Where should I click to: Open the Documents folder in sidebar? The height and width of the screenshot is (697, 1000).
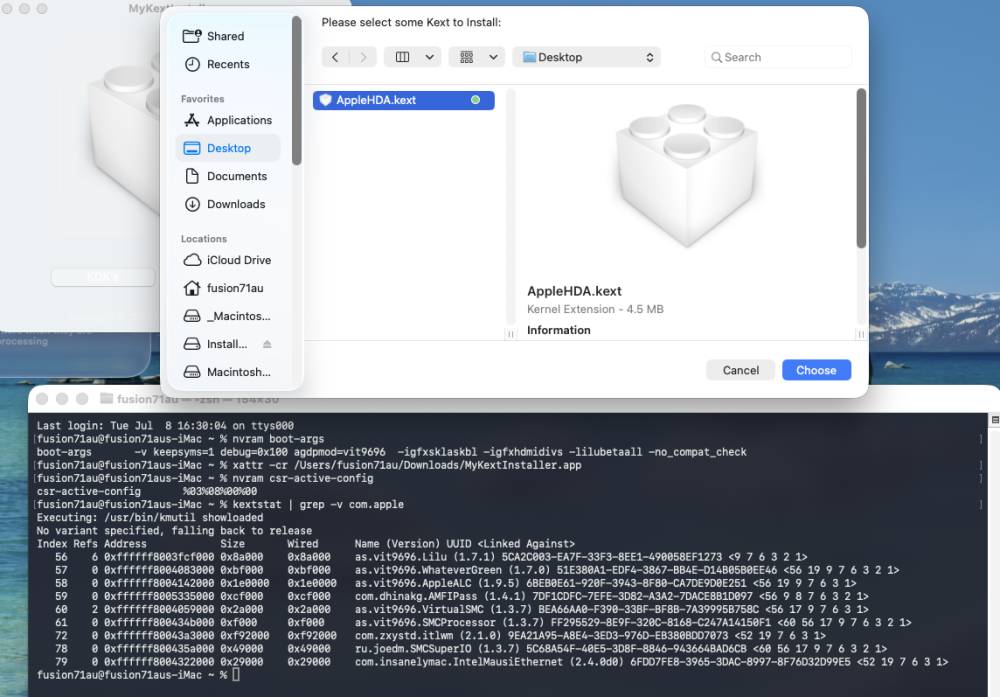(227, 176)
